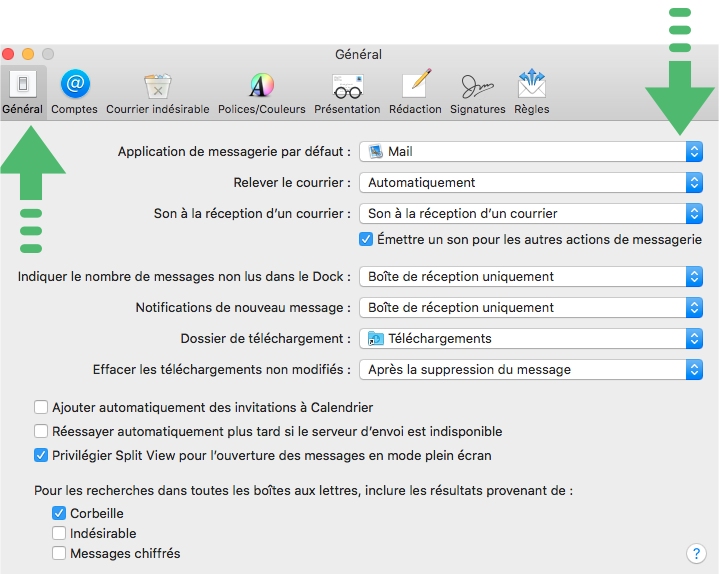721x574 pixels.
Task: Enable 'Ajouter automatiquement des invitations à Calendrier'
Action: [41, 407]
